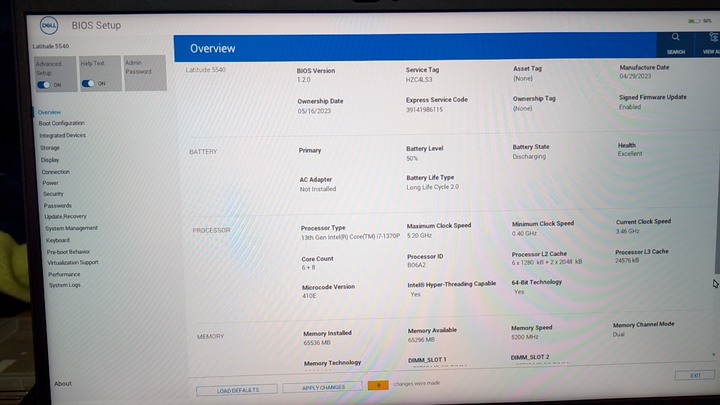This screenshot has height=405, width=720.
Task: Click the Service Tag value HZC4LS3
Action: click(419, 79)
